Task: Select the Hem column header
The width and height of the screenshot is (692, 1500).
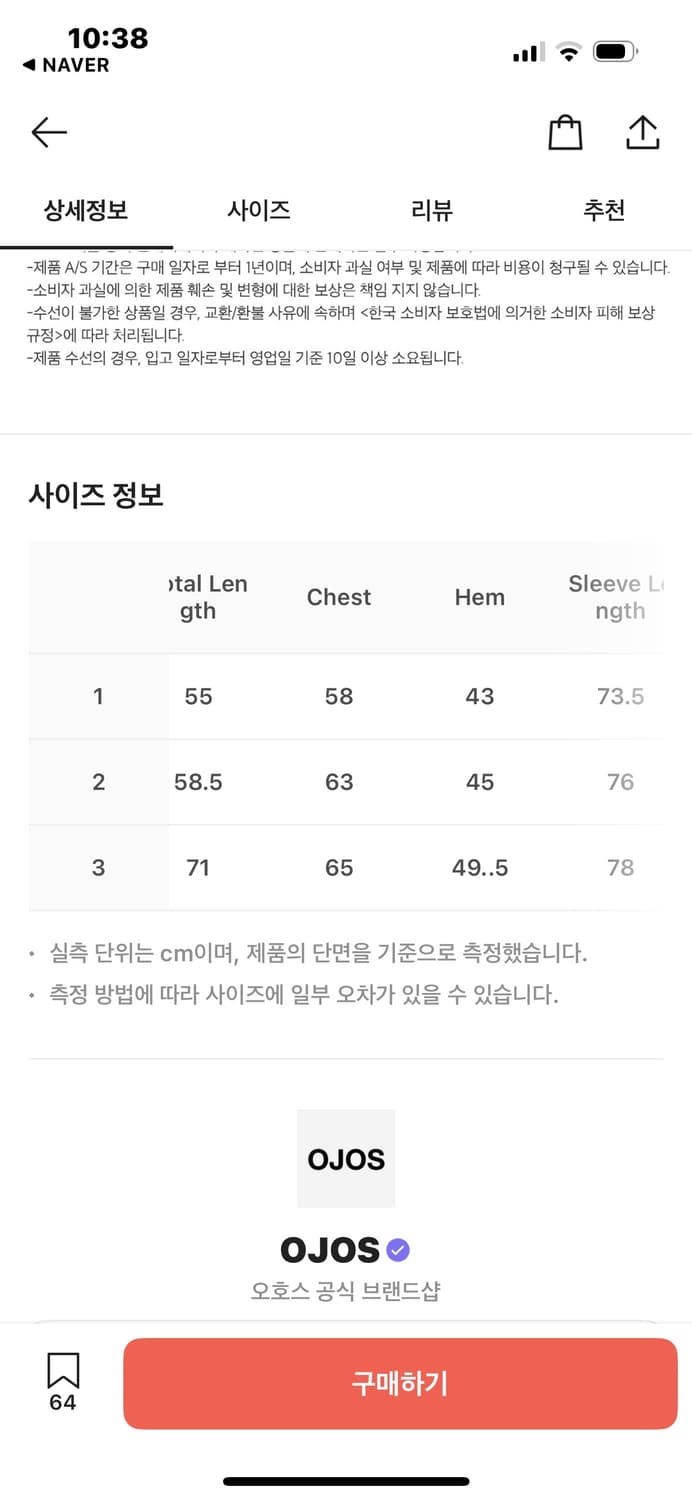Action: pyautogui.click(x=480, y=597)
